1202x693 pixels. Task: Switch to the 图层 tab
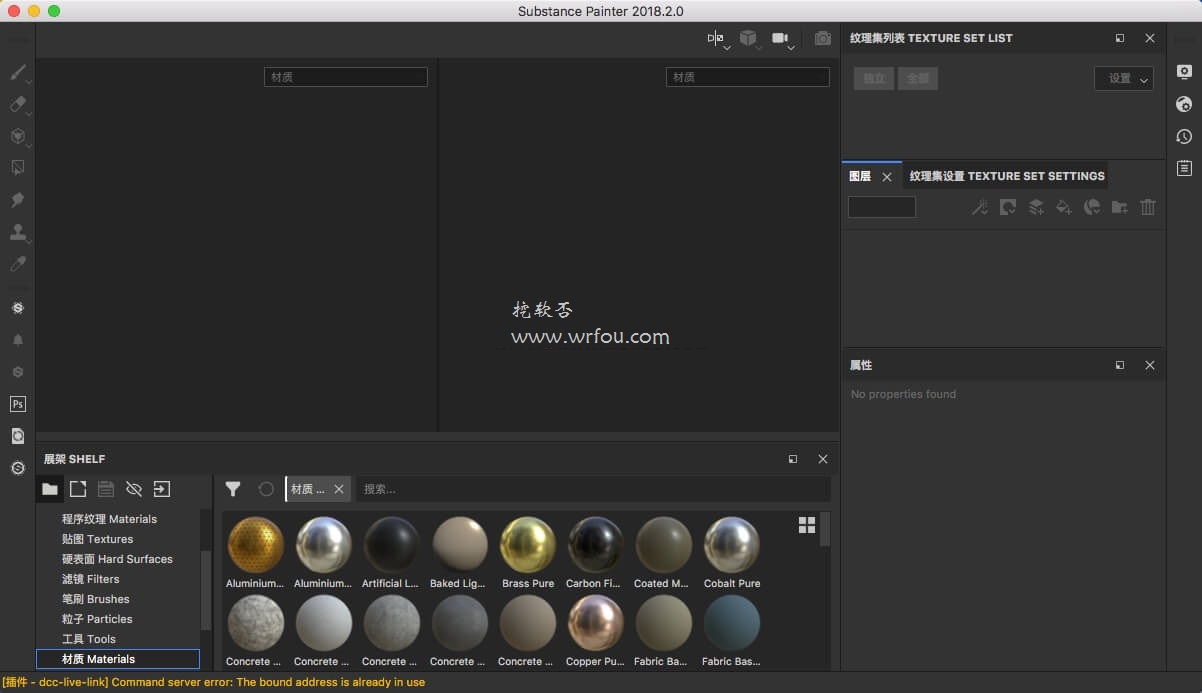click(860, 176)
